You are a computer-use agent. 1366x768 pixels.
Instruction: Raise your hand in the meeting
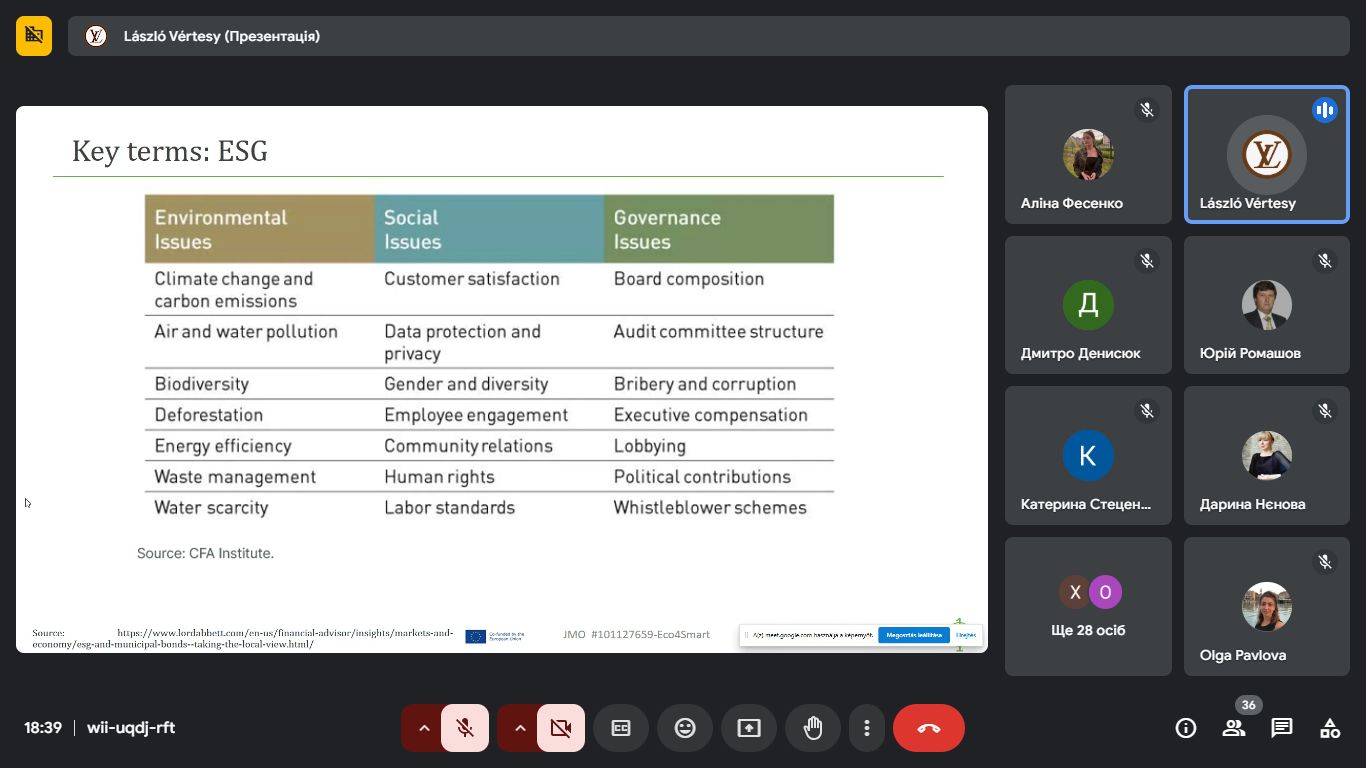point(813,728)
